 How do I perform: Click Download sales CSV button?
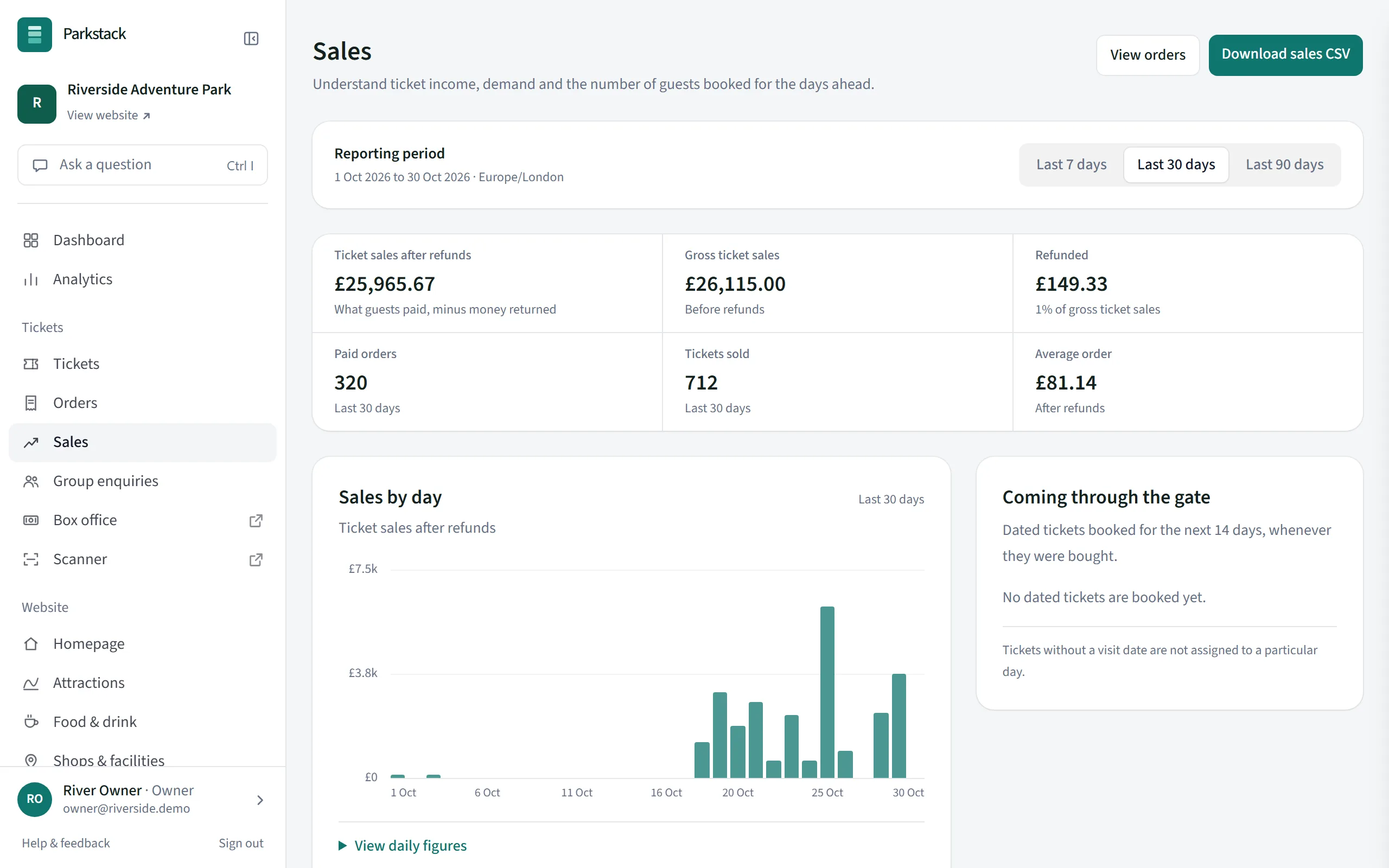[x=1285, y=55]
